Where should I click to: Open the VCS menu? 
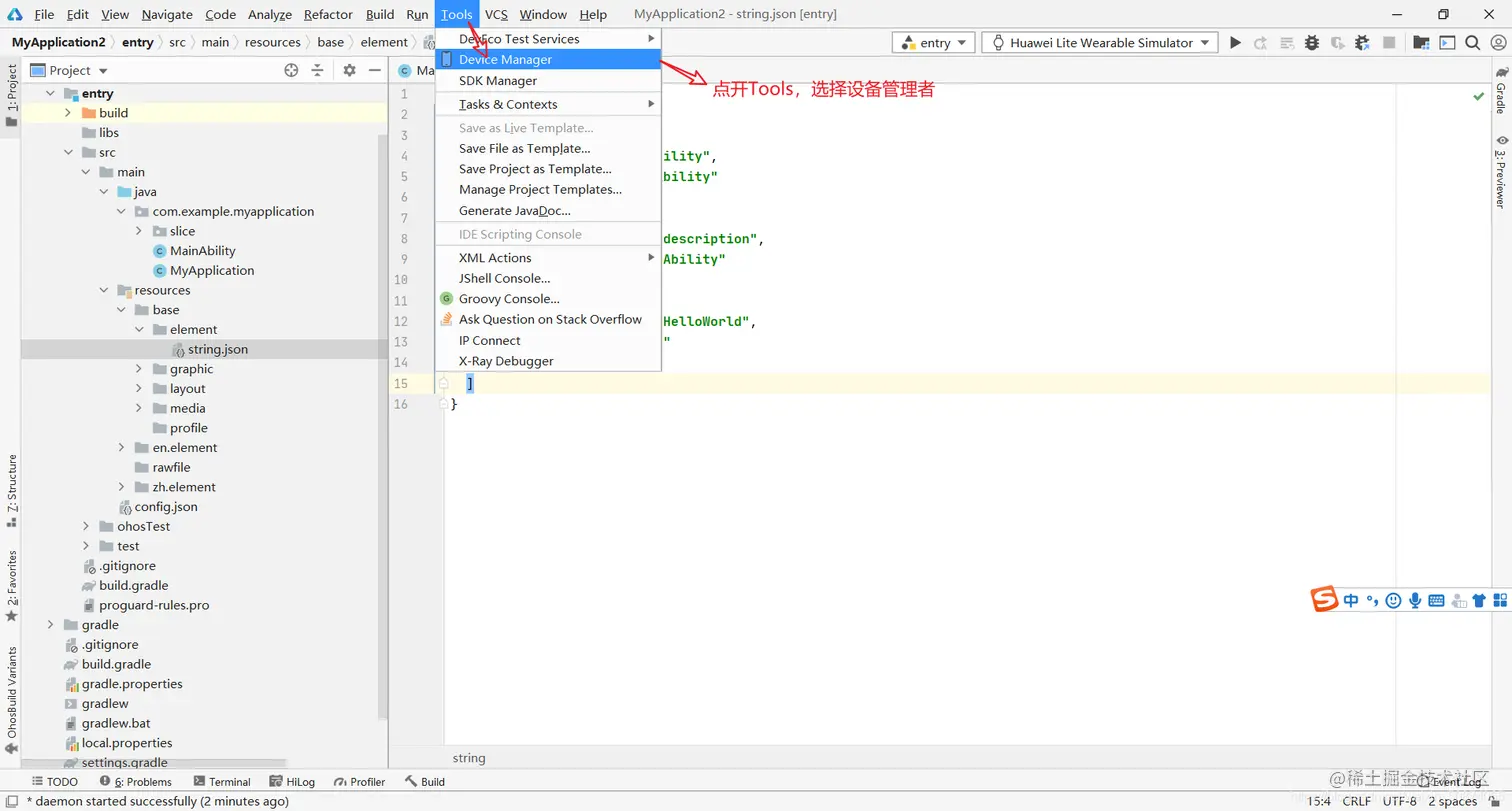[x=496, y=14]
